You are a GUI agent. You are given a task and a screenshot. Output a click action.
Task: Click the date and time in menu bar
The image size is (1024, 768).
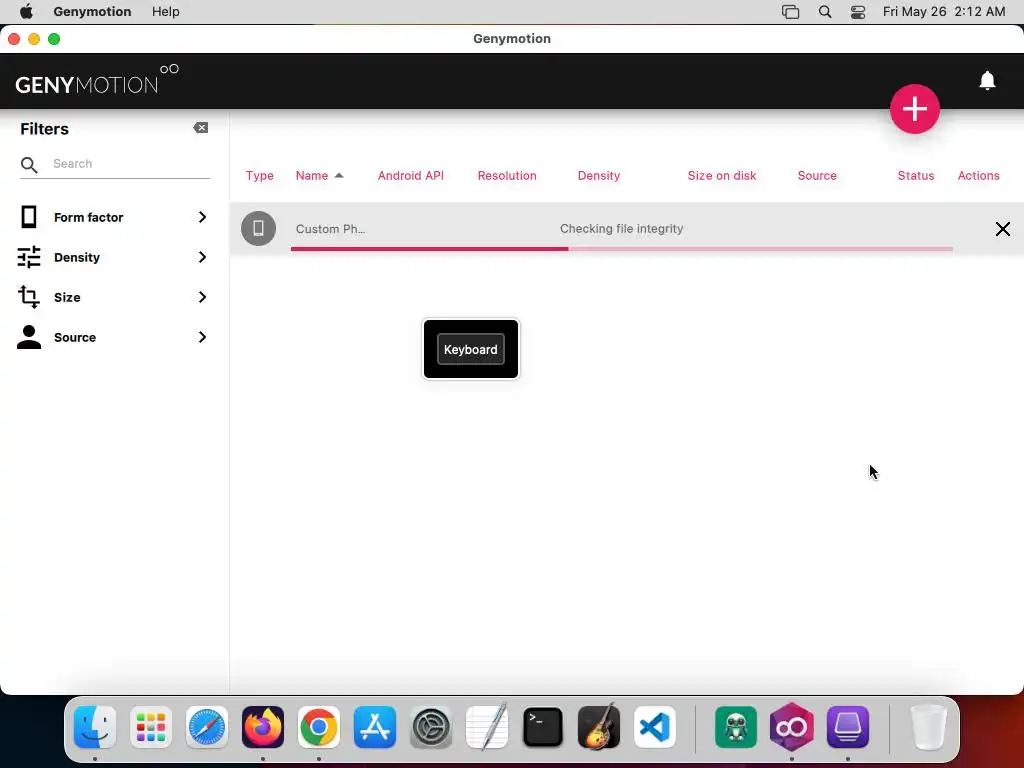944,12
